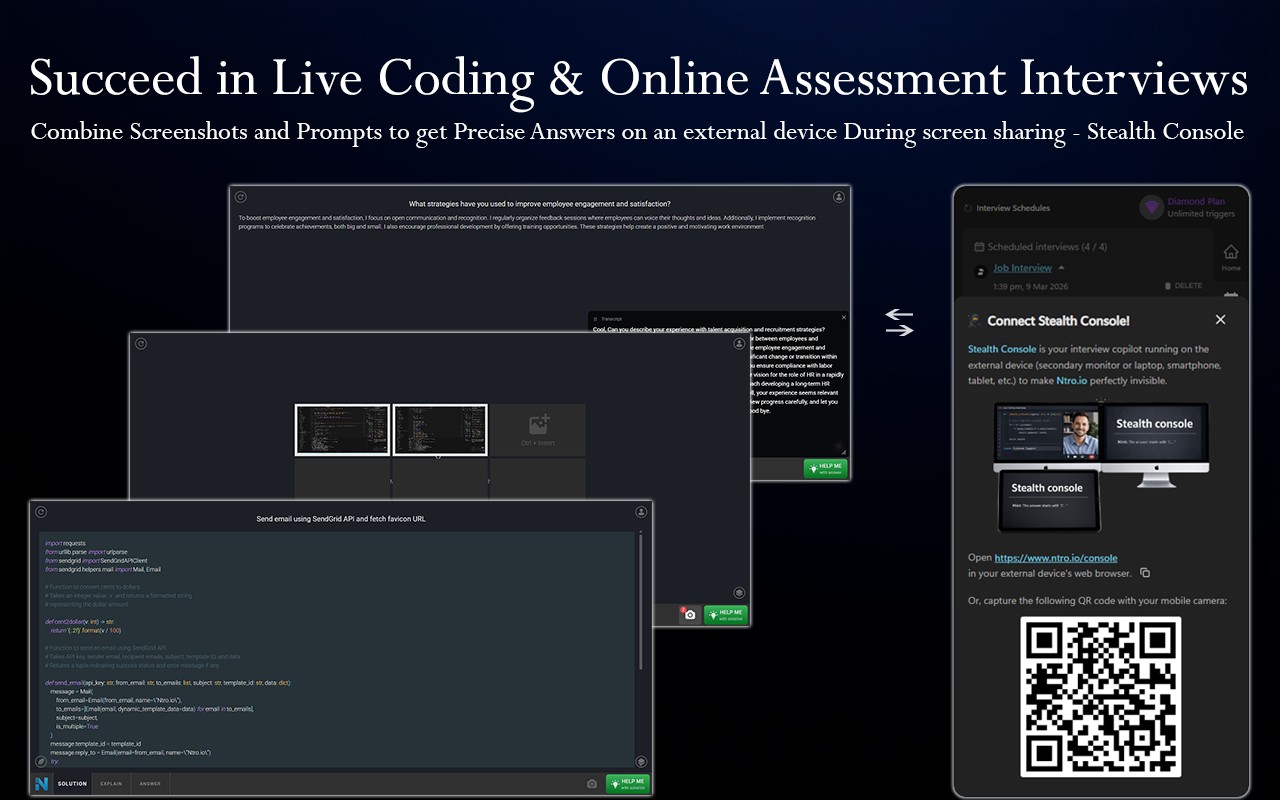Click the attachment icon at the code panel's lower left
Image resolution: width=1280 pixels, height=800 pixels.
pos(41,761)
